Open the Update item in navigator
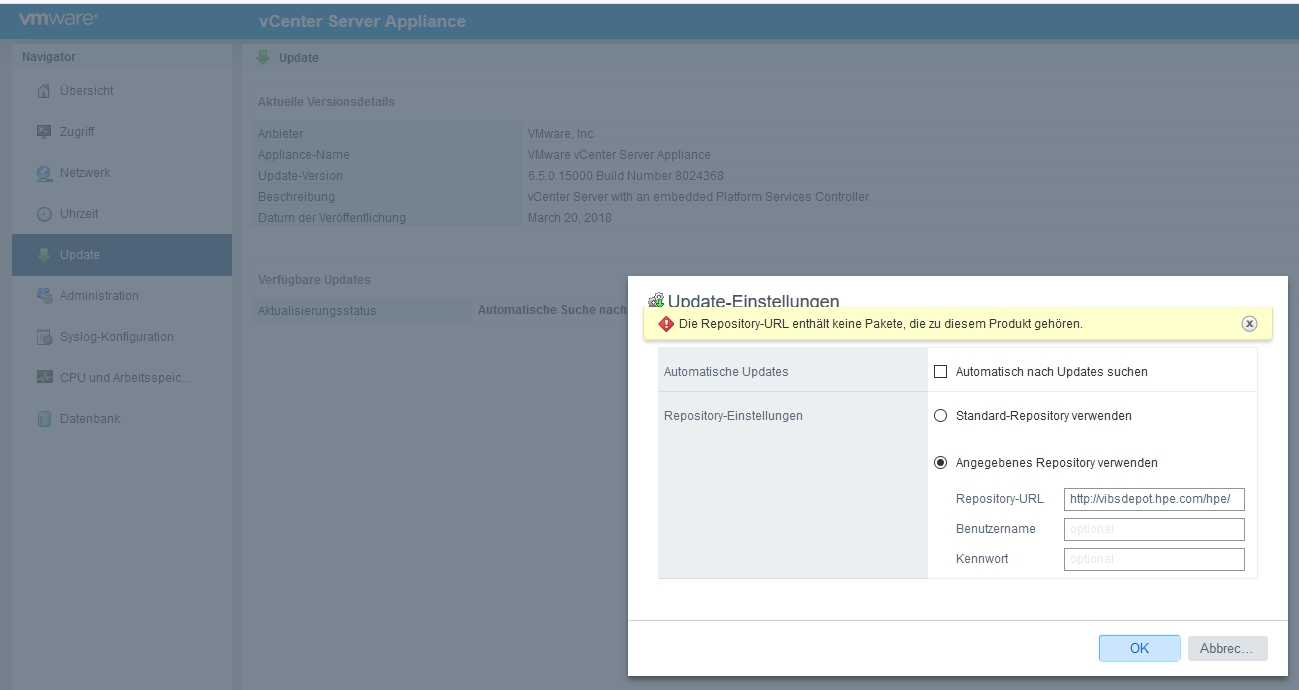The image size is (1299, 690). click(80, 255)
